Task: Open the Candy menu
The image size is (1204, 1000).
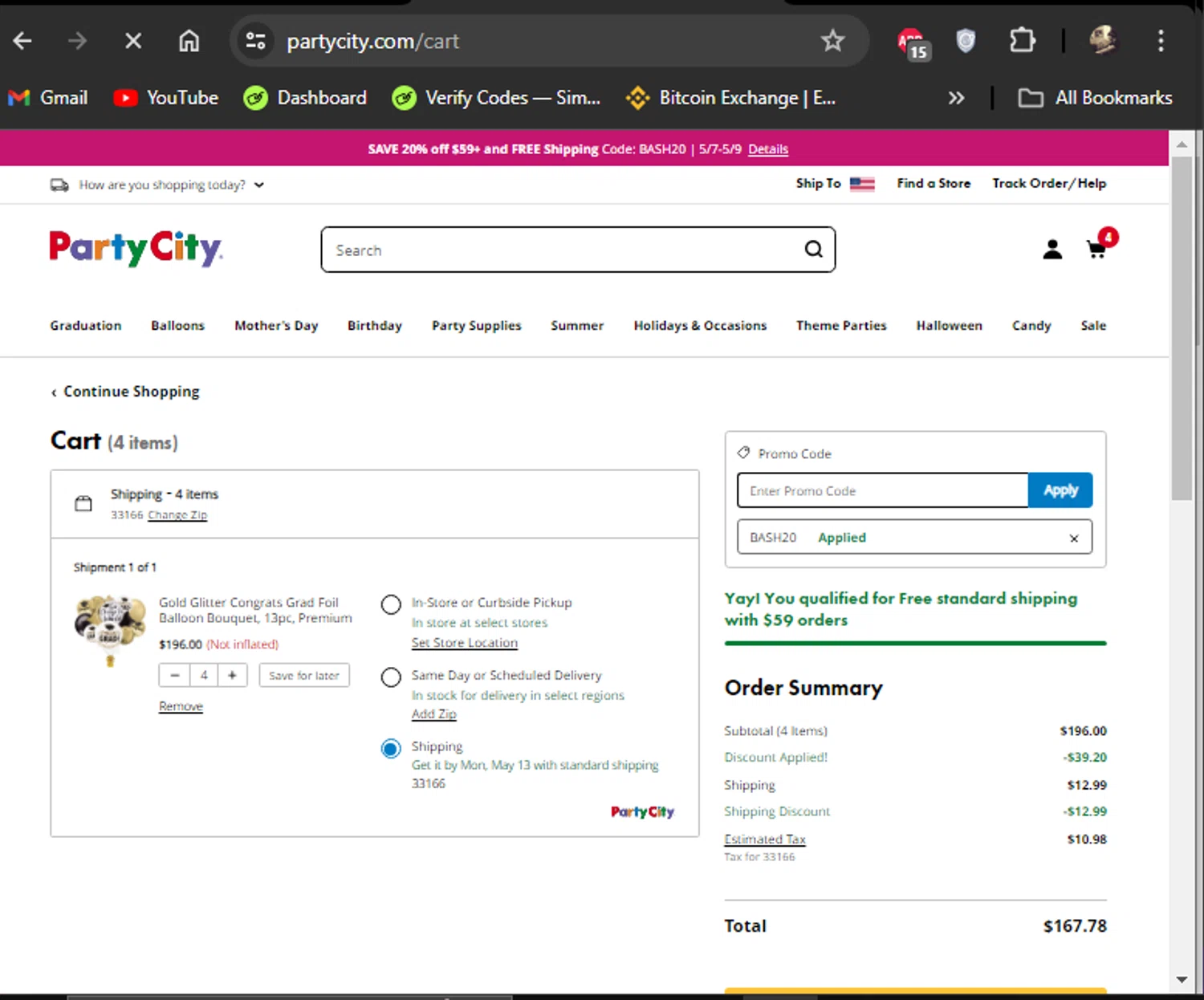Action: coord(1031,326)
